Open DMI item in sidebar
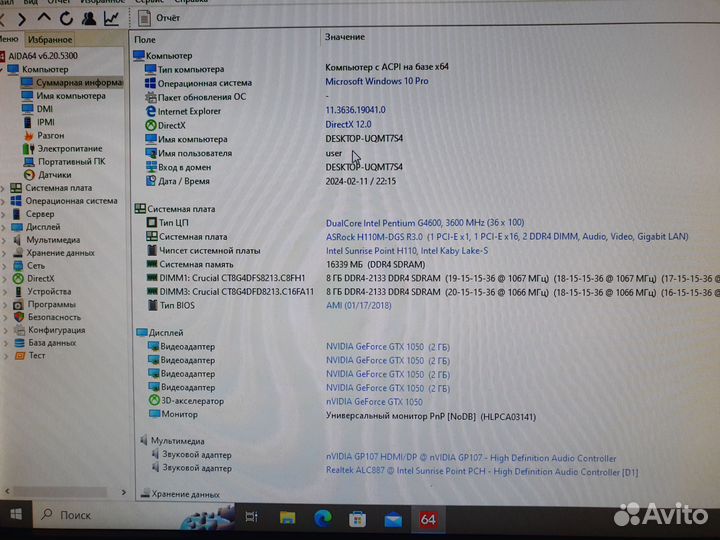 pyautogui.click(x=44, y=109)
